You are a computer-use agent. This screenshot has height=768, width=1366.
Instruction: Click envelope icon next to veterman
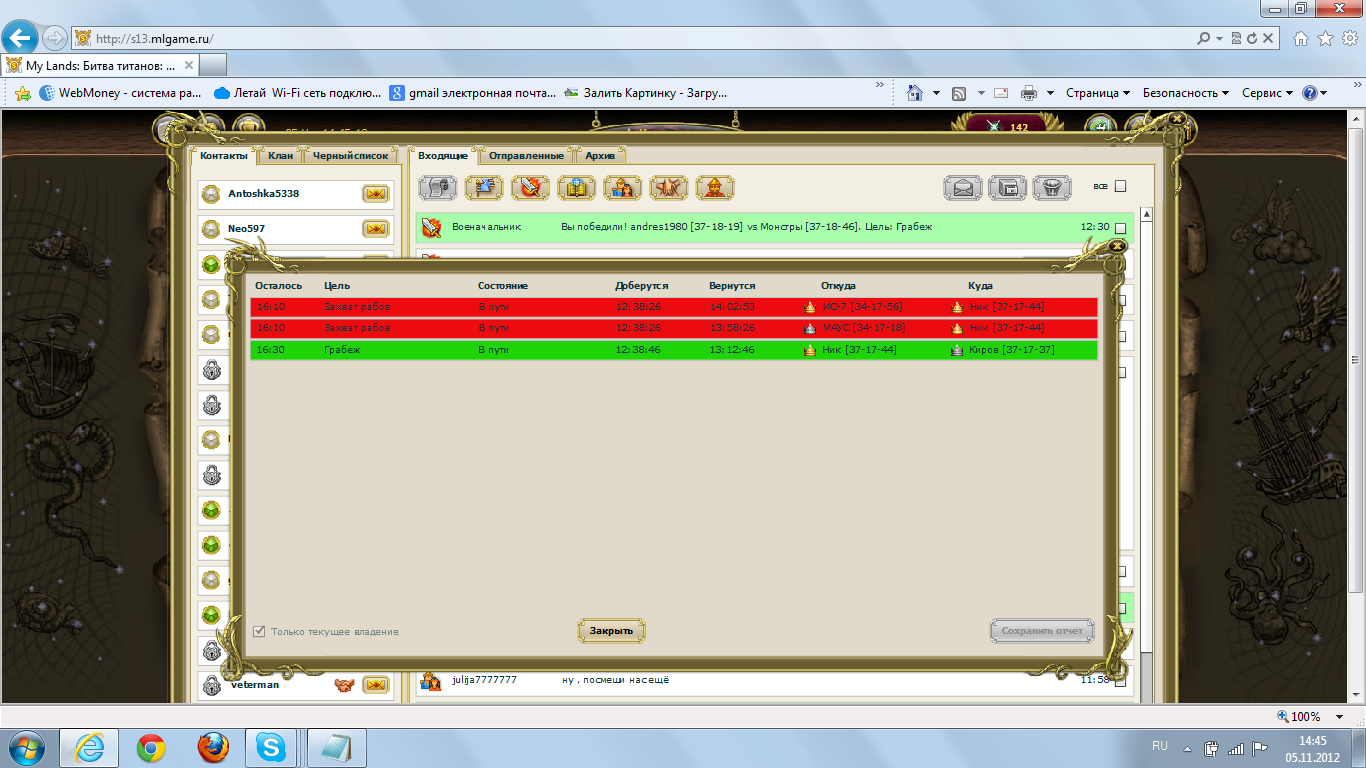[x=376, y=685]
